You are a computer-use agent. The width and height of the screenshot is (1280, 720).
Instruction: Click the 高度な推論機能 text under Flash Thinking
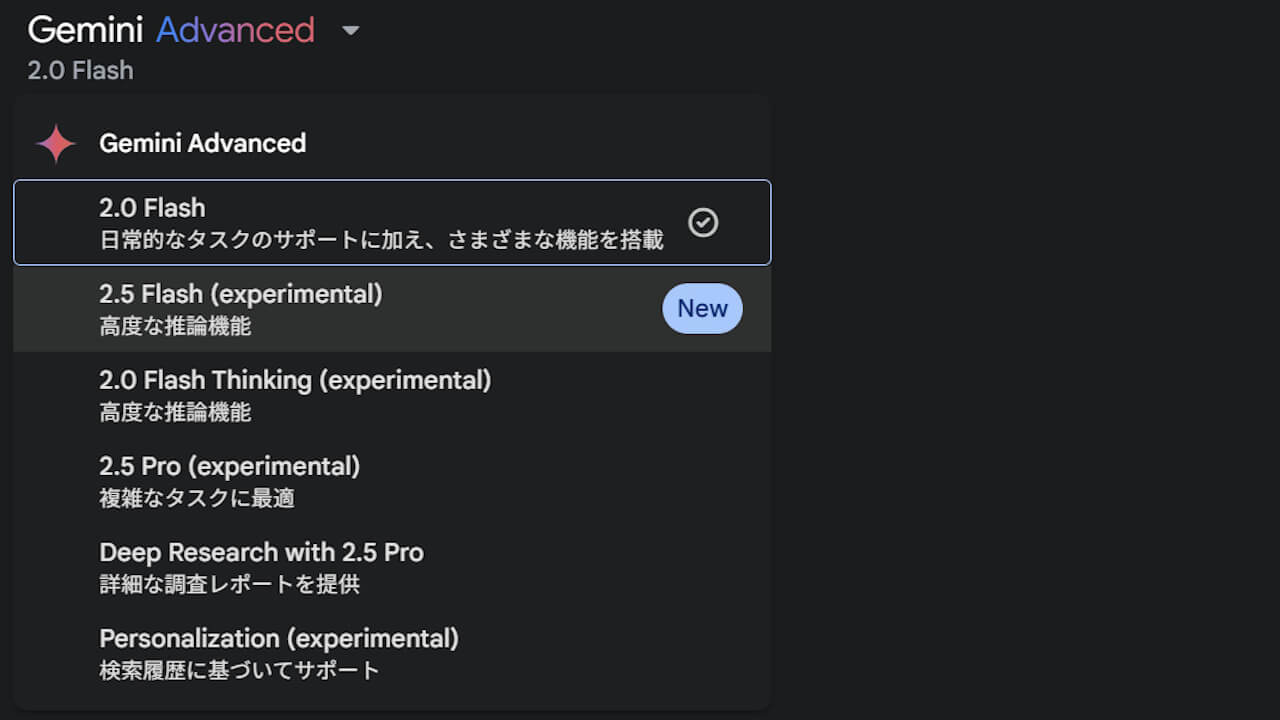pos(175,412)
